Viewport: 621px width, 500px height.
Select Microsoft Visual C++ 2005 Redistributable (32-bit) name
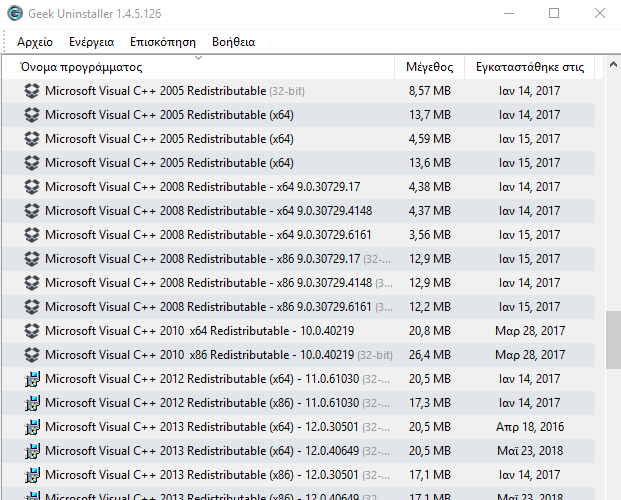175,91
